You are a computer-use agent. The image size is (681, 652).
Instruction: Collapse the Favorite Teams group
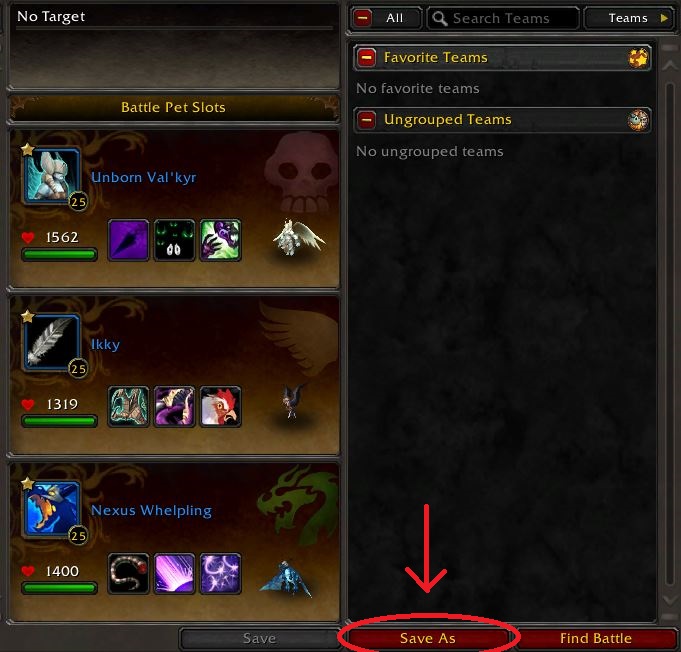tap(367, 57)
